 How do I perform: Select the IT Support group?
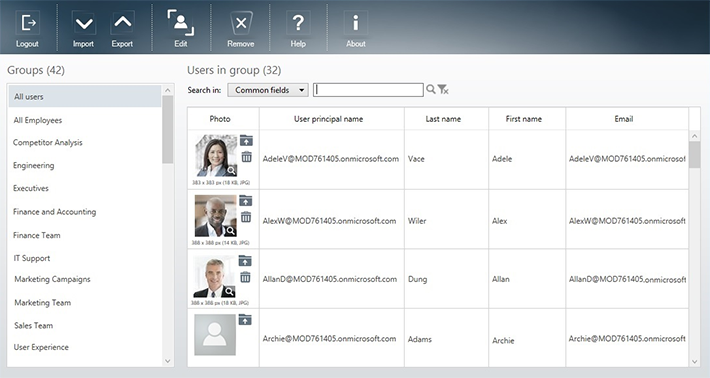pyautogui.click(x=32, y=258)
